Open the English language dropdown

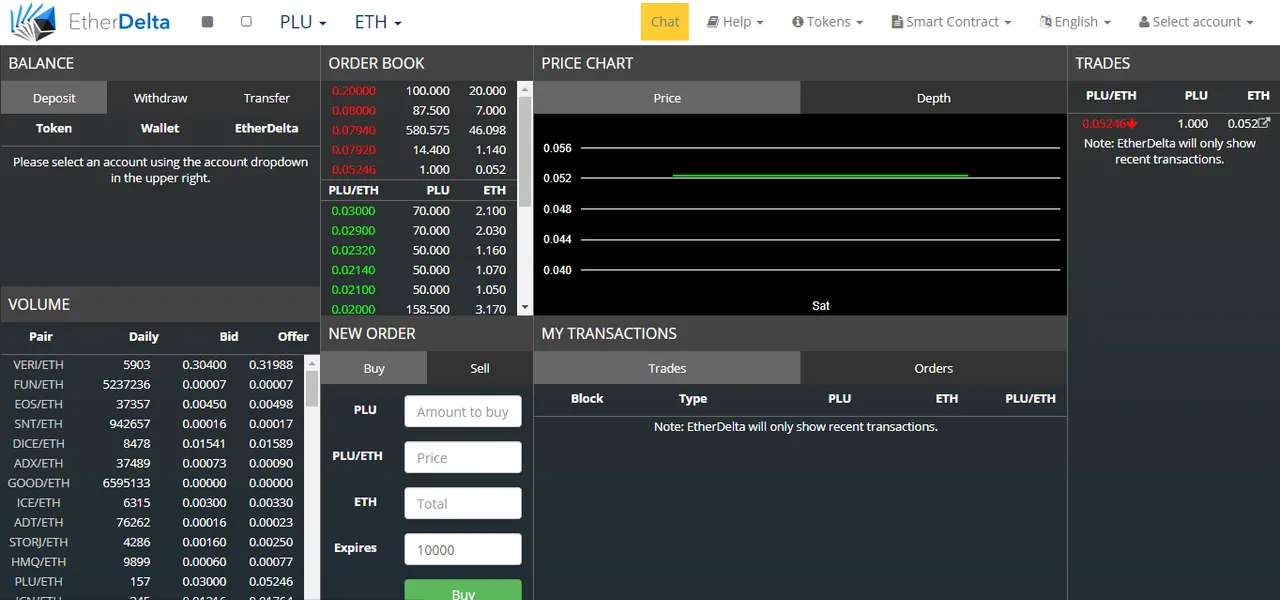point(1075,21)
